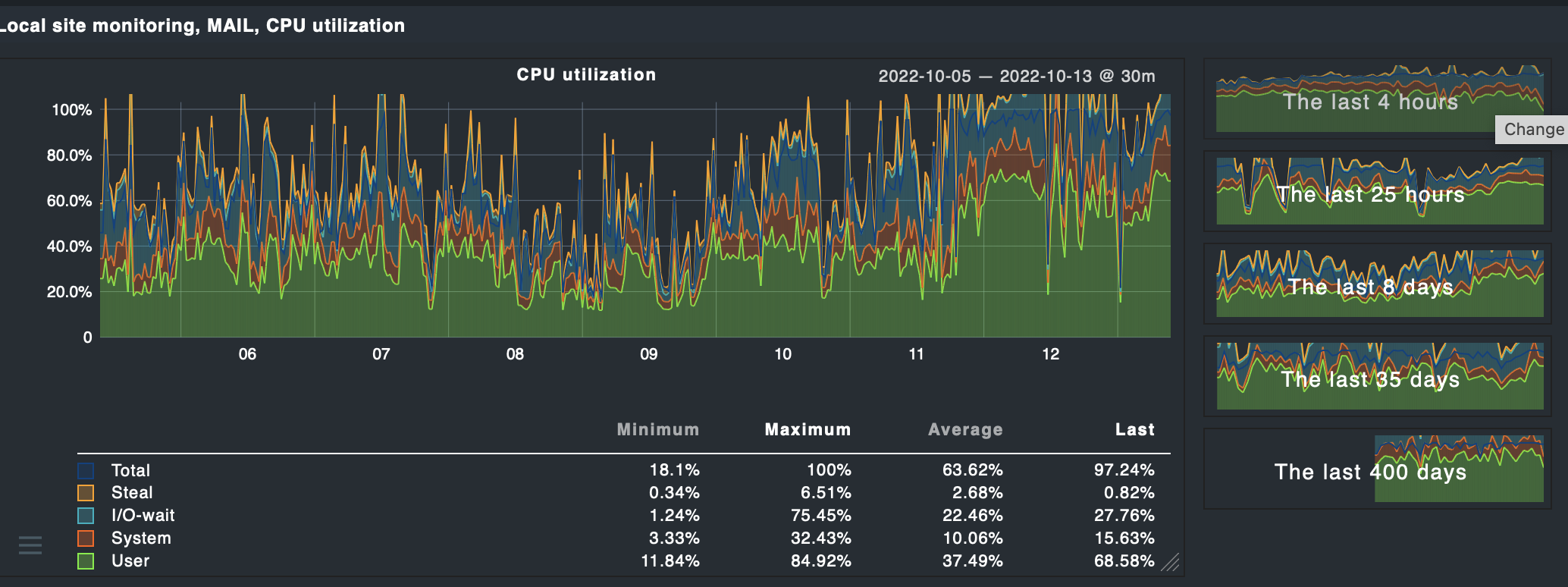Click the I/O-wait maximum value 75.45%
Image resolution: width=1568 pixels, height=587 pixels.
820,516
